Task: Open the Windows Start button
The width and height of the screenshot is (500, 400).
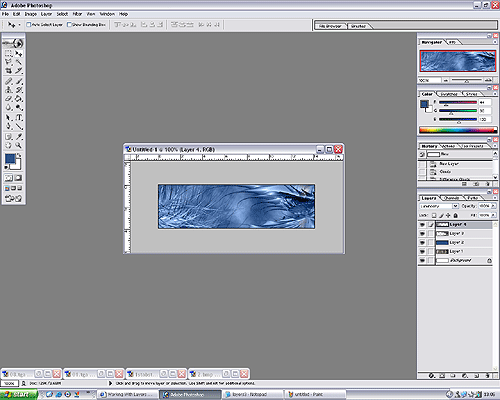Action: [x=19, y=395]
